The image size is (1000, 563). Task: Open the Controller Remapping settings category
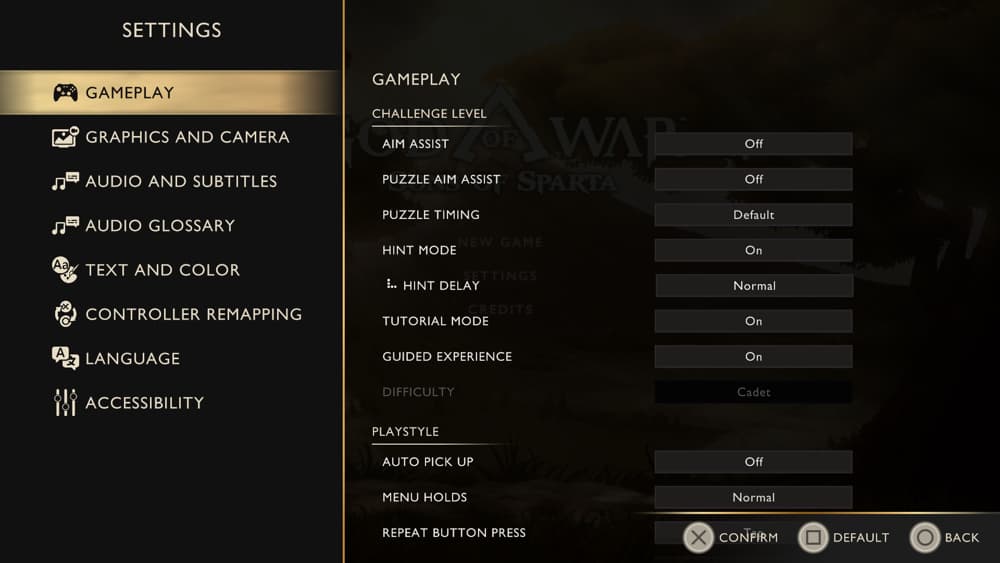coord(193,314)
